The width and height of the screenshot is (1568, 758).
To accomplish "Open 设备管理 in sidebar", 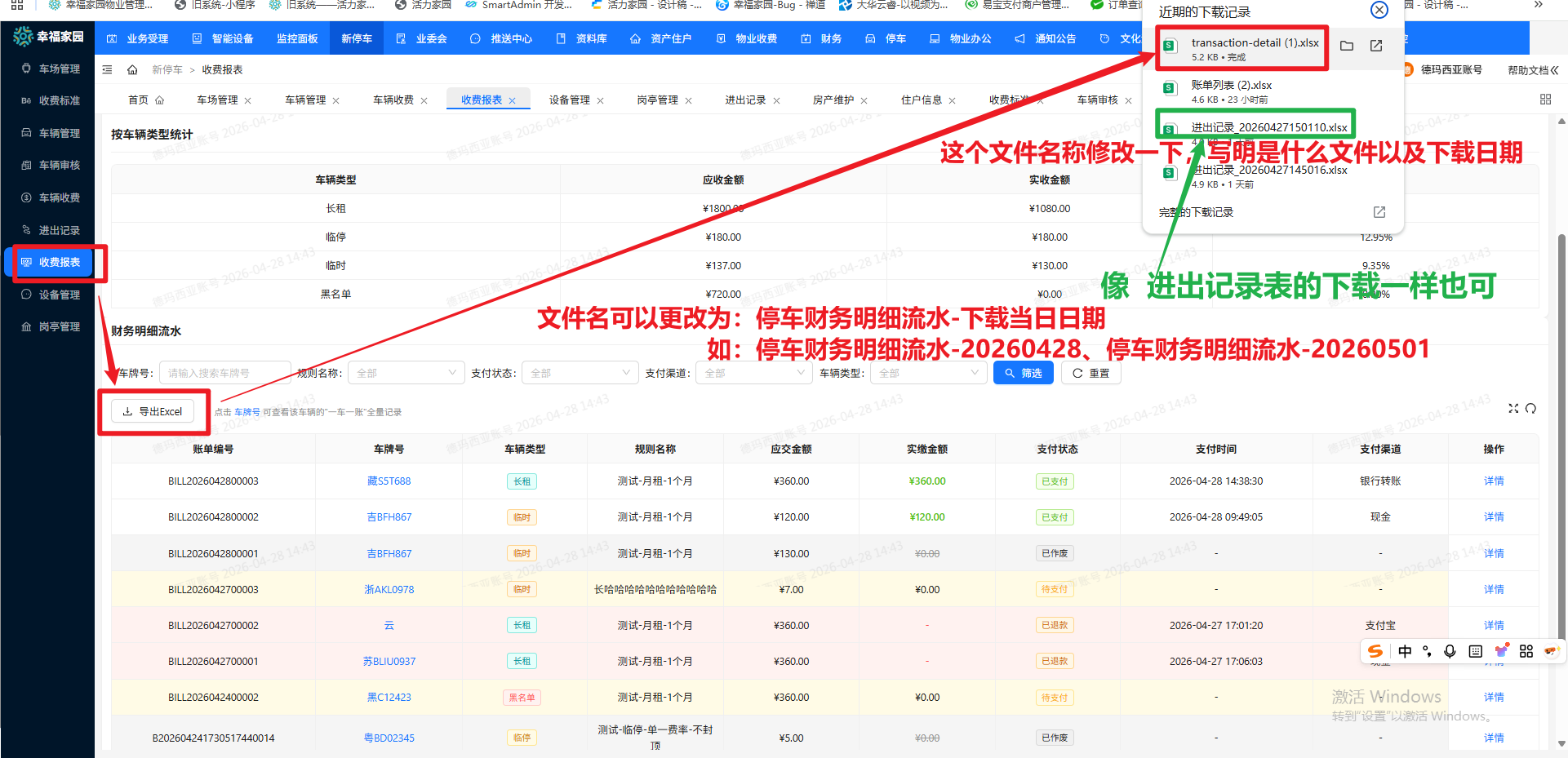I will tap(51, 295).
